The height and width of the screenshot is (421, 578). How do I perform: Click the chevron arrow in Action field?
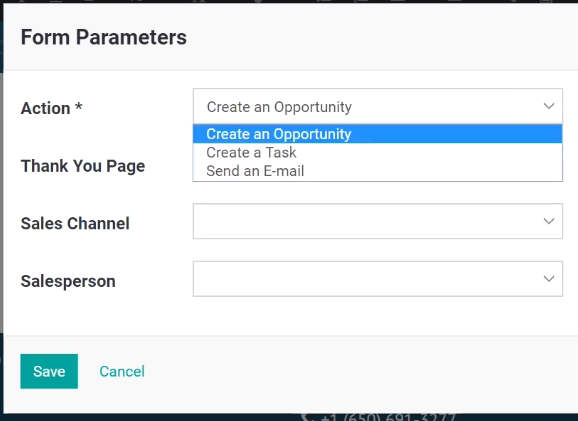549,106
